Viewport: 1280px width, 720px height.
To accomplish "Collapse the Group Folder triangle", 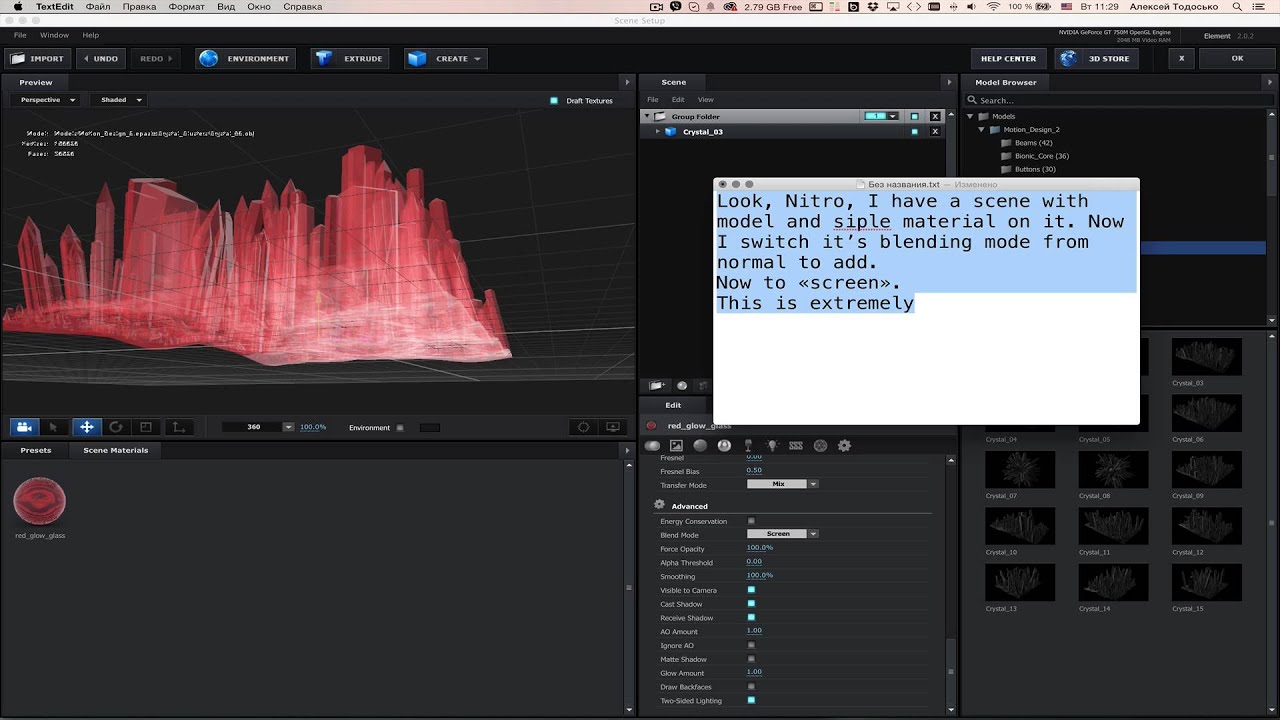I will click(x=646, y=116).
